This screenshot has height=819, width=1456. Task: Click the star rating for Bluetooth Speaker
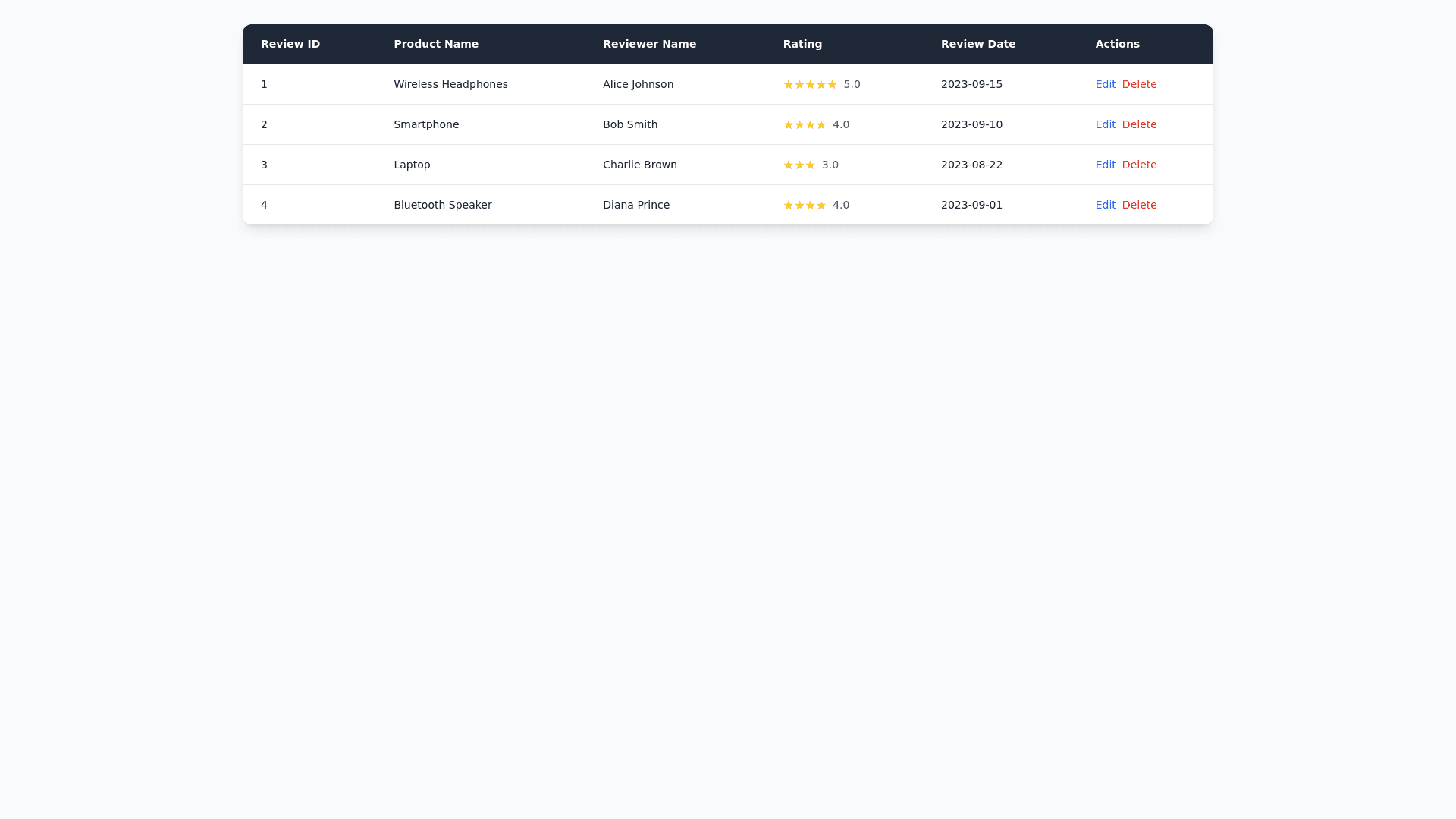(x=805, y=205)
